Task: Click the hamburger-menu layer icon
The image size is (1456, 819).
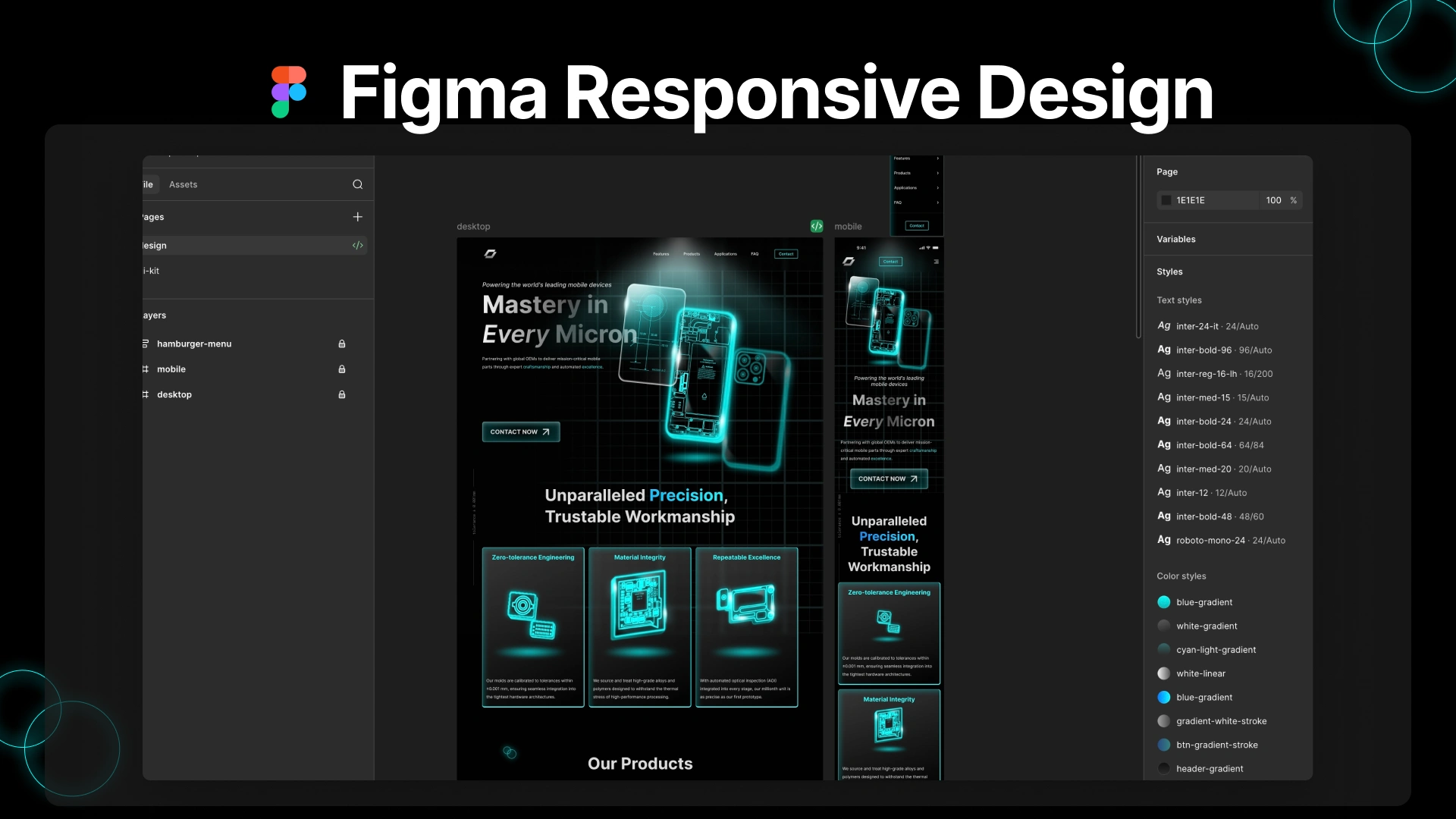Action: pos(146,344)
